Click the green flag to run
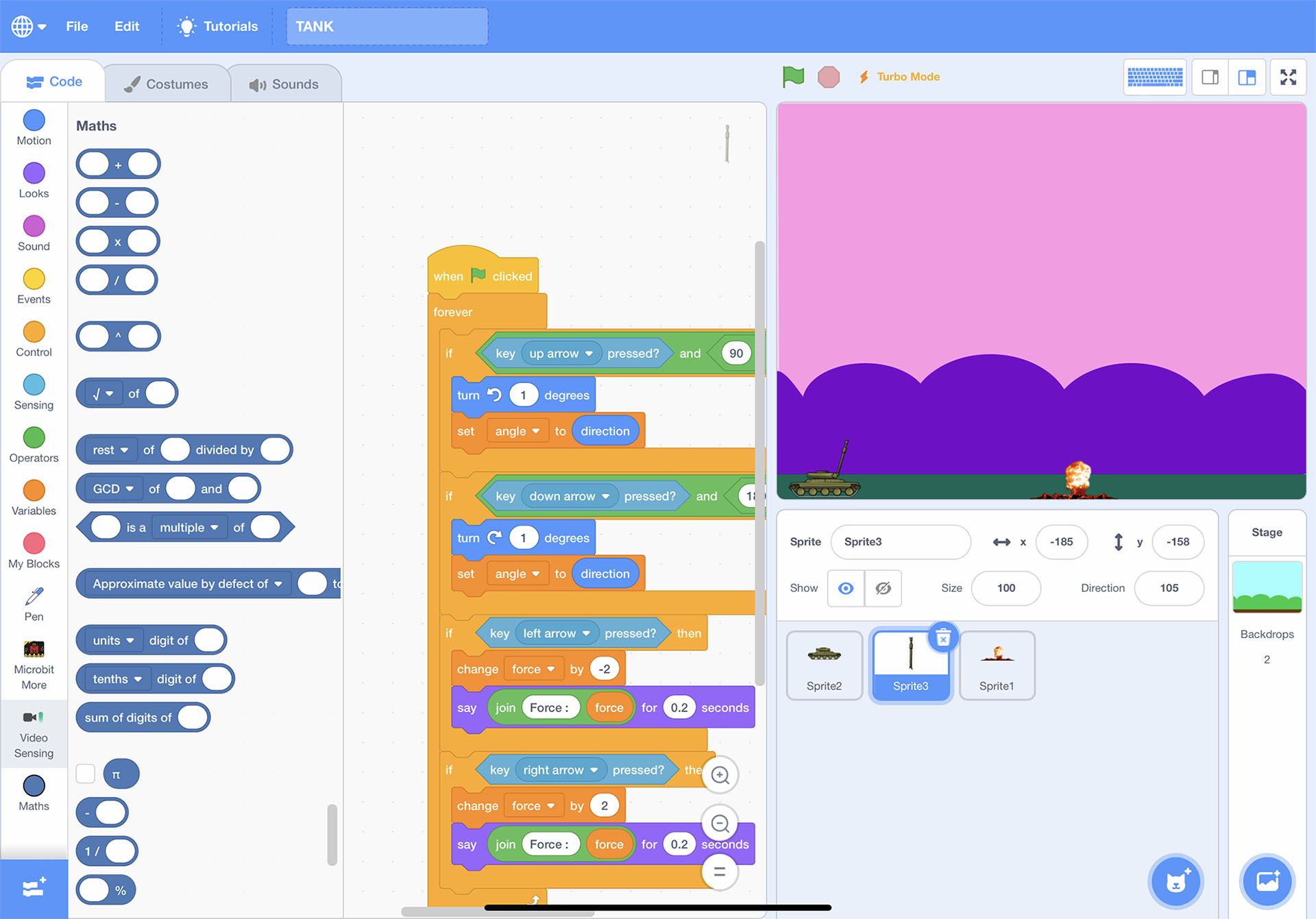Viewport: 1316px width, 919px height. pos(793,77)
